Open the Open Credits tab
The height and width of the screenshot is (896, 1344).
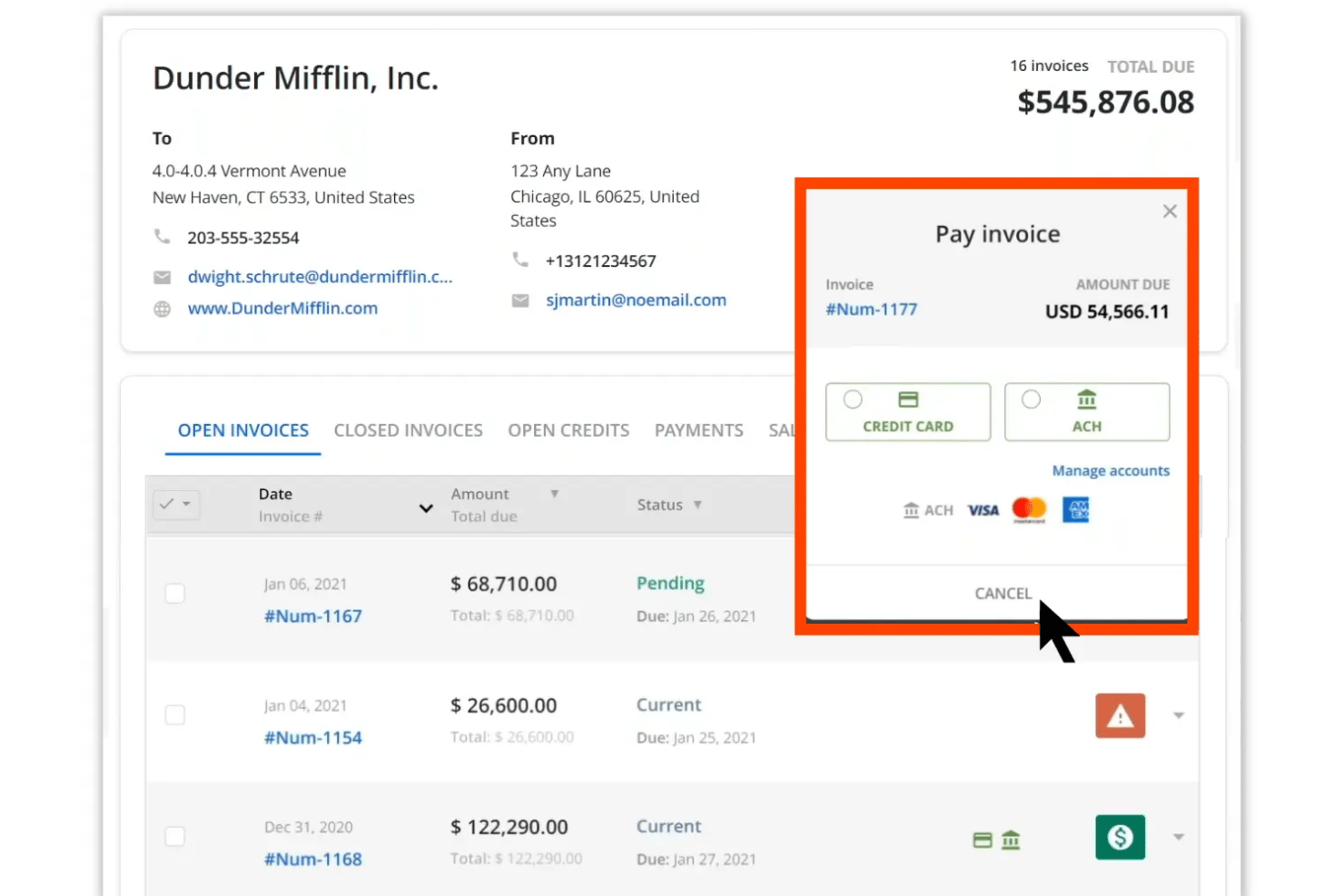(x=568, y=430)
